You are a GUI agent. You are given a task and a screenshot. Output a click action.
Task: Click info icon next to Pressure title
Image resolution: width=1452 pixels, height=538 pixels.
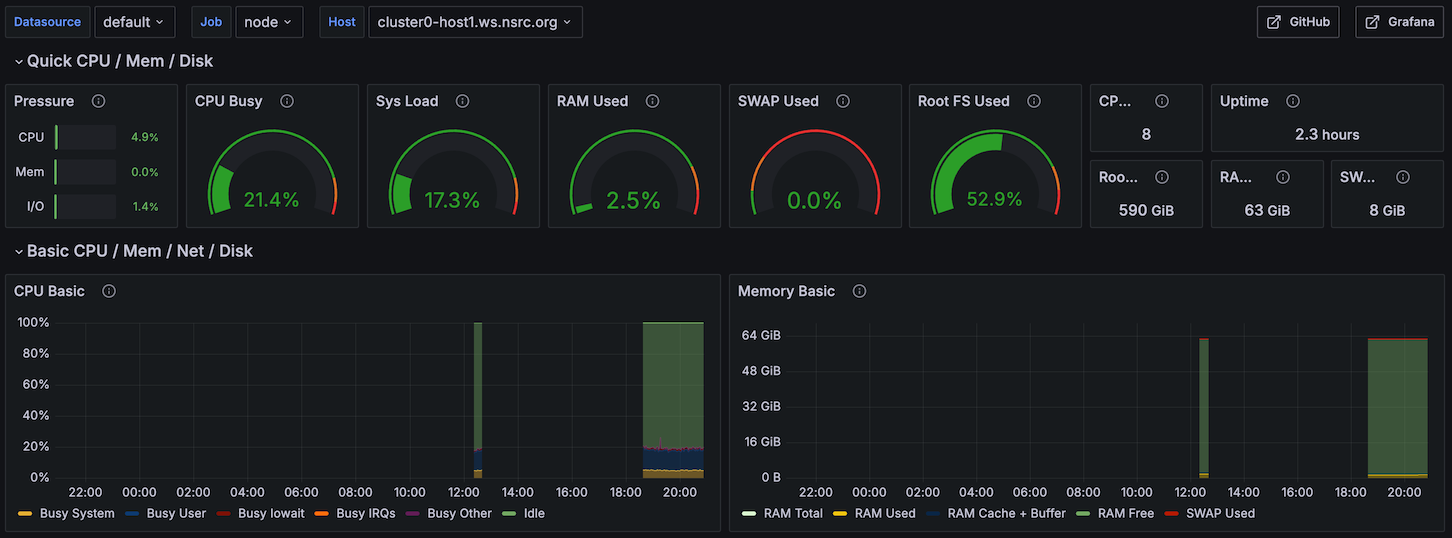pyautogui.click(x=98, y=101)
